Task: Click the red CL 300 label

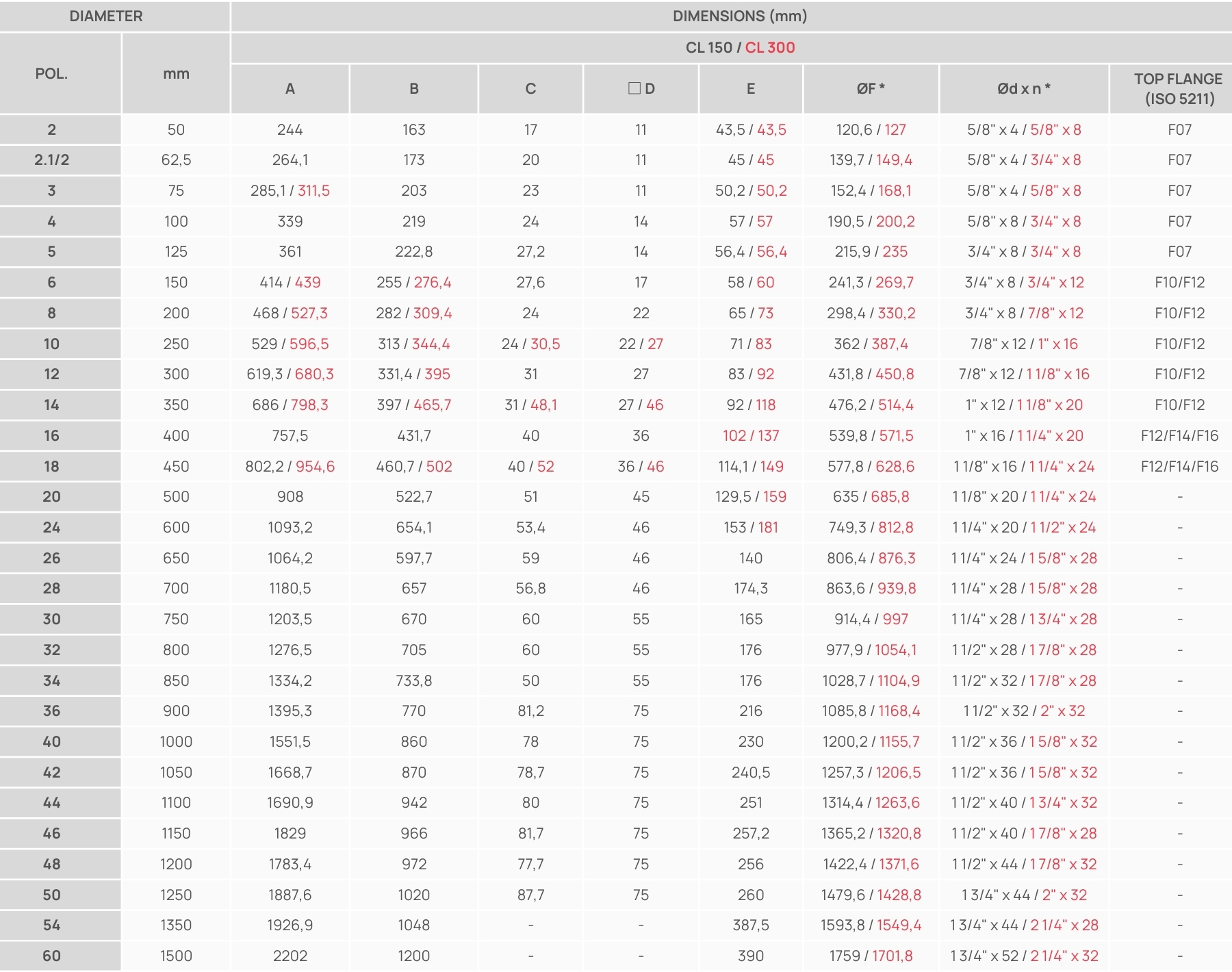Action: point(770,48)
